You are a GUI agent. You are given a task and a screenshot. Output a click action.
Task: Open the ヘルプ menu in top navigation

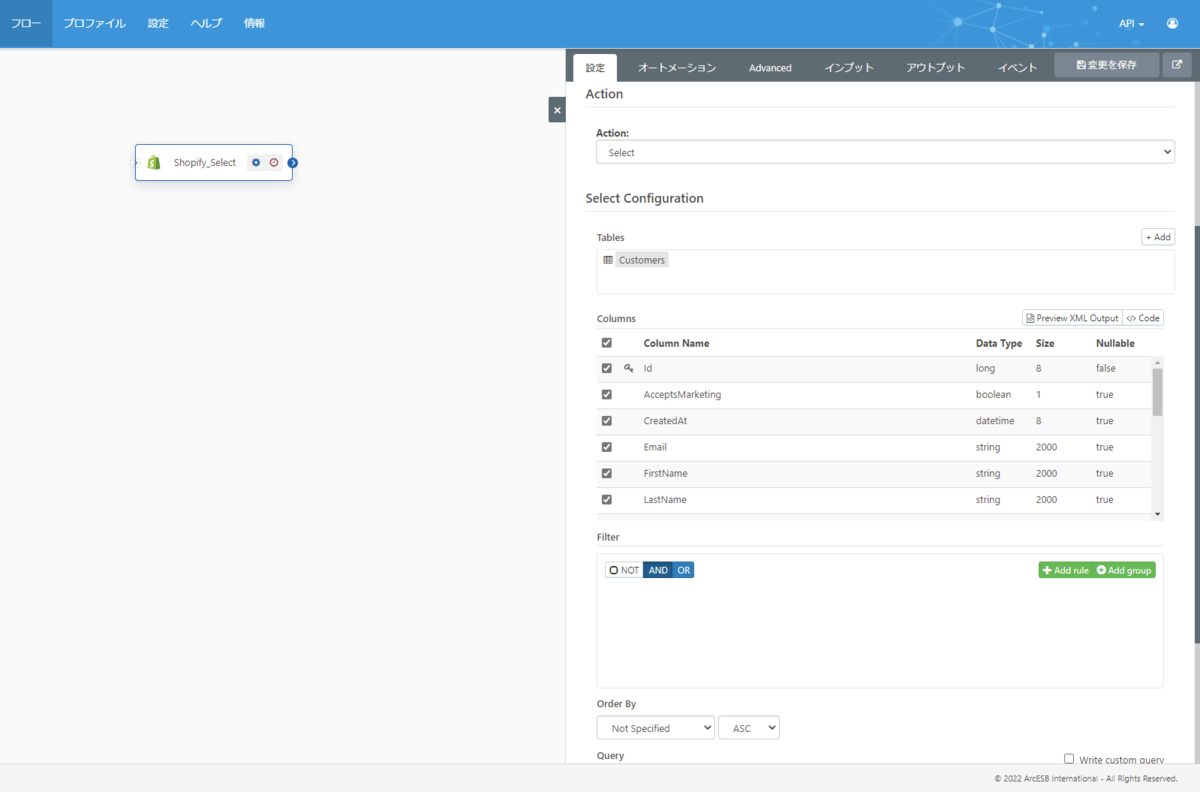(206, 23)
